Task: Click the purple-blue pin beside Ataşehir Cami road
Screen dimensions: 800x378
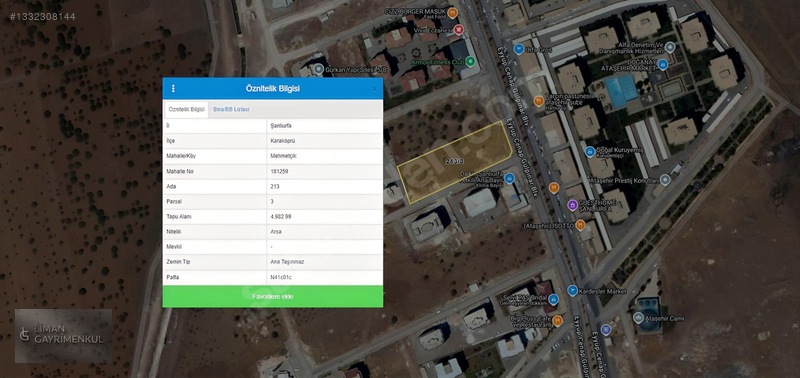Action: click(606, 330)
